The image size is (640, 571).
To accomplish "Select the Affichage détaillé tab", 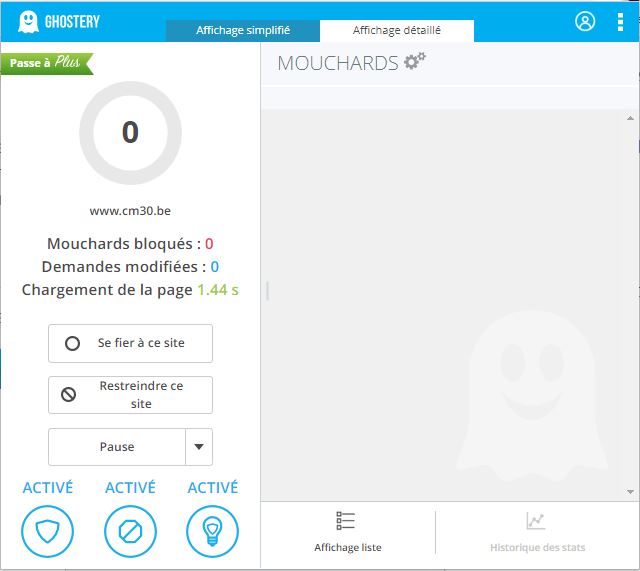I will 397,31.
